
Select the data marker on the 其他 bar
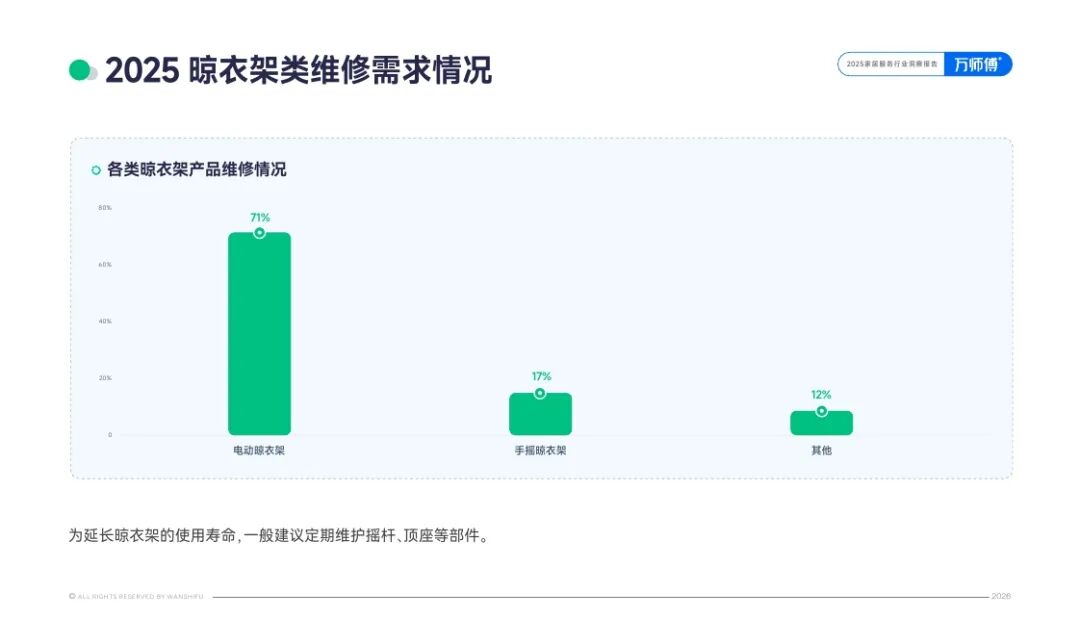821,411
